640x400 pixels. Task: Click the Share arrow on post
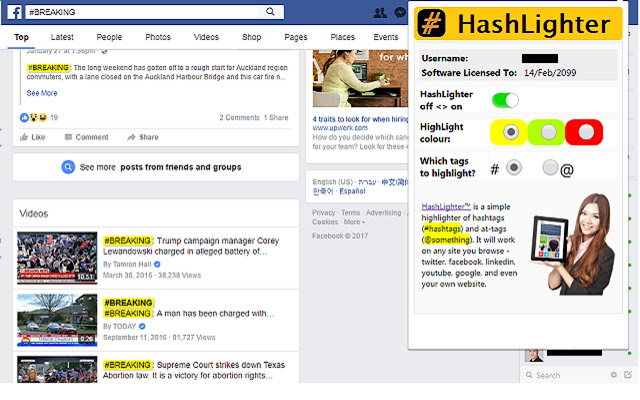coord(131,137)
